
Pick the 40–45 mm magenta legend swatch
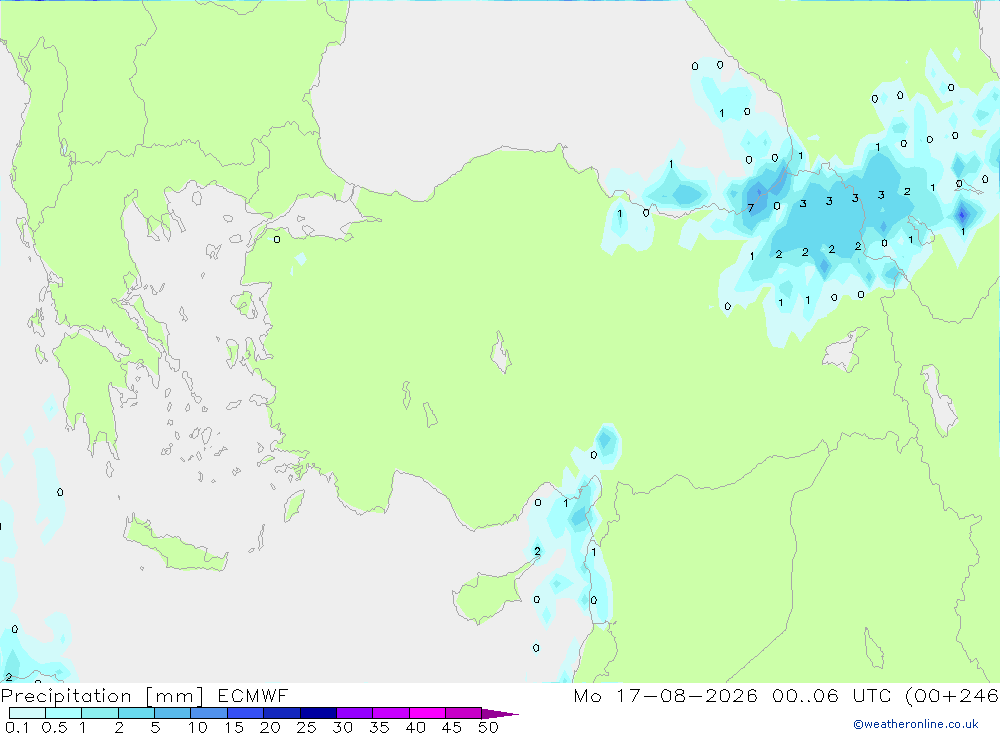427,713
